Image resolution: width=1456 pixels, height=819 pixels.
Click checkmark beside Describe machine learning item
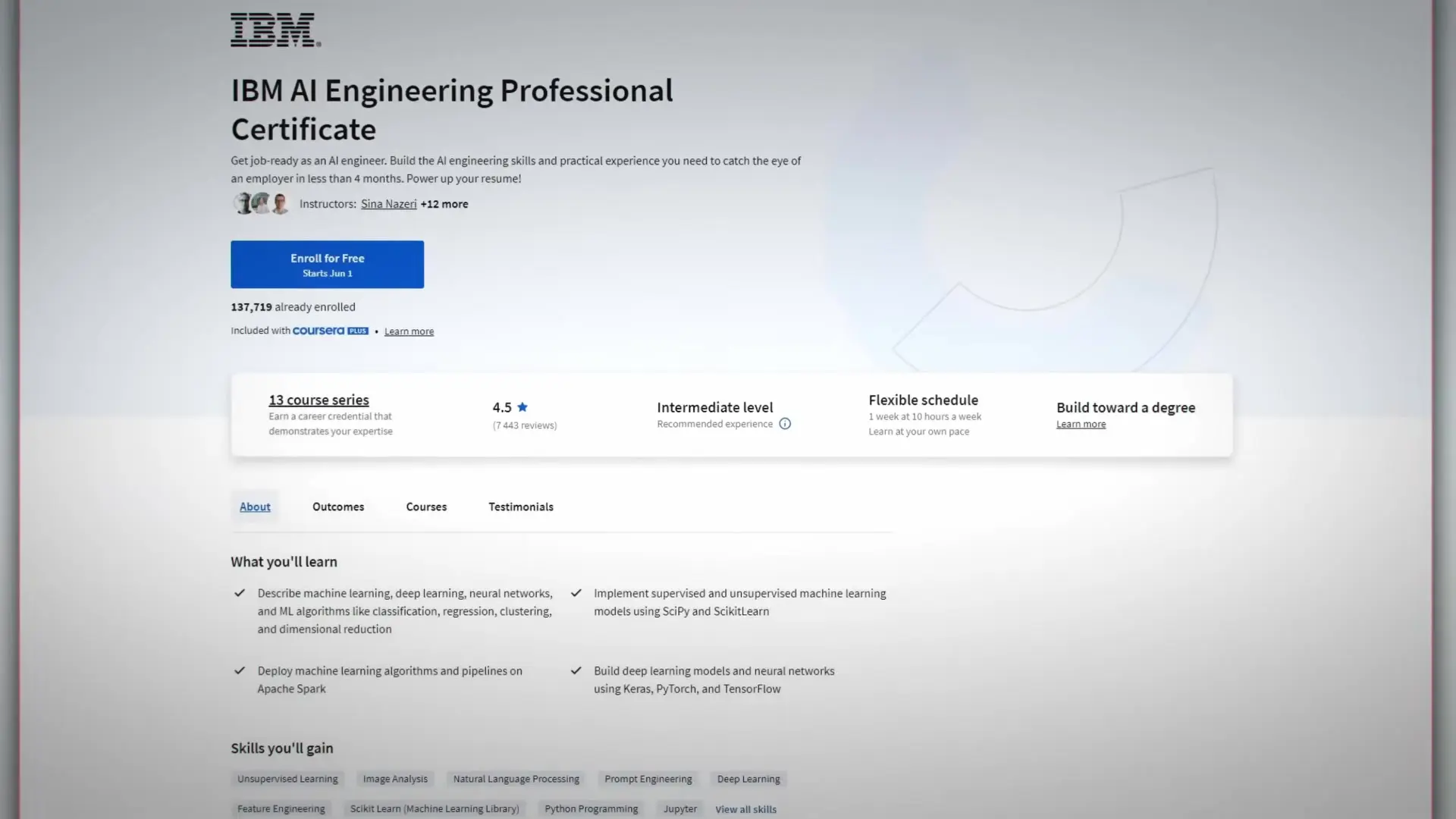tap(240, 593)
